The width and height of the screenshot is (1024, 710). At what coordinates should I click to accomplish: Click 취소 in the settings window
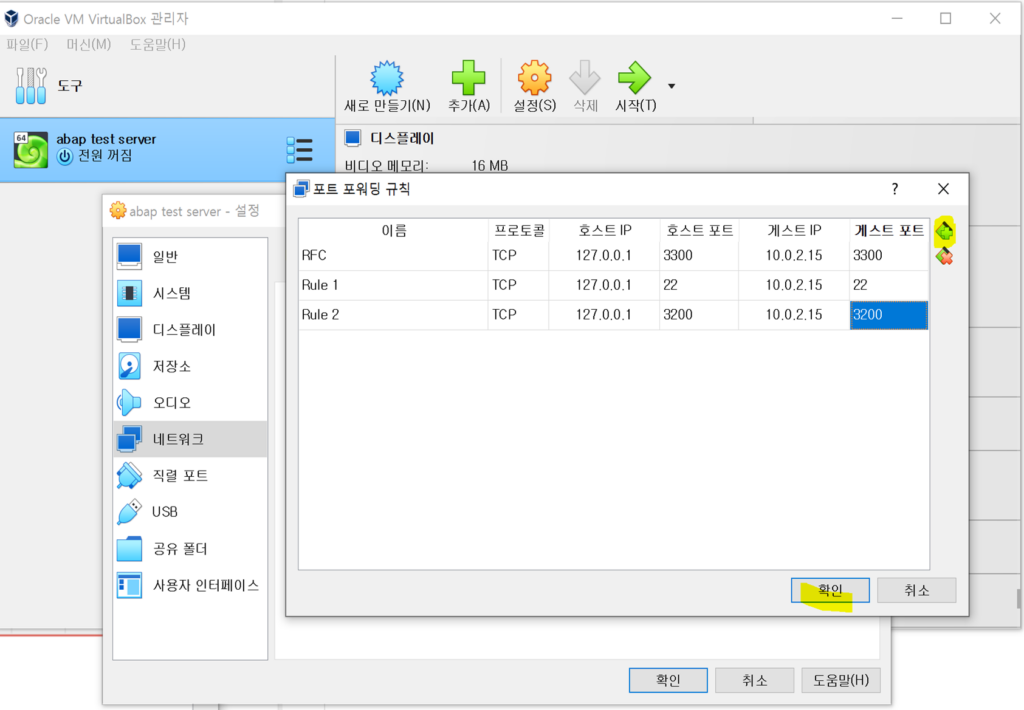[754, 681]
